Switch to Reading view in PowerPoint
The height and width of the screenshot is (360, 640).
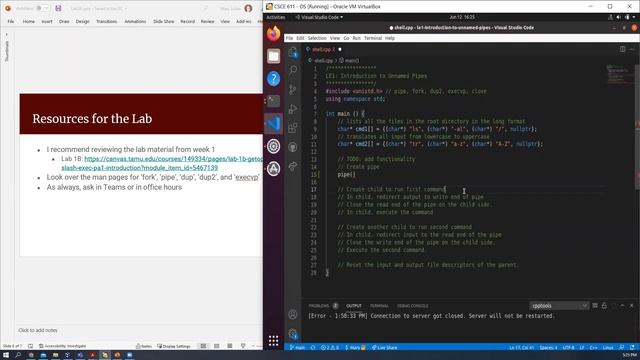pyautogui.click(x=230, y=346)
